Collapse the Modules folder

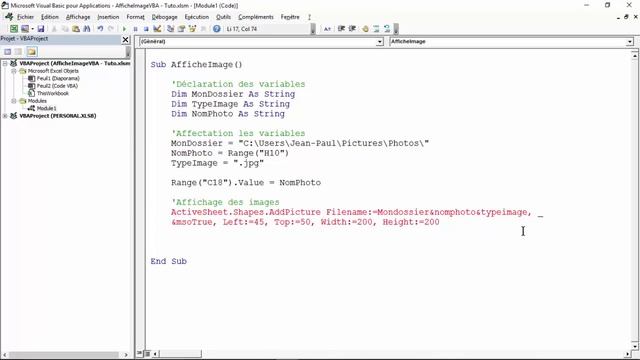13,101
